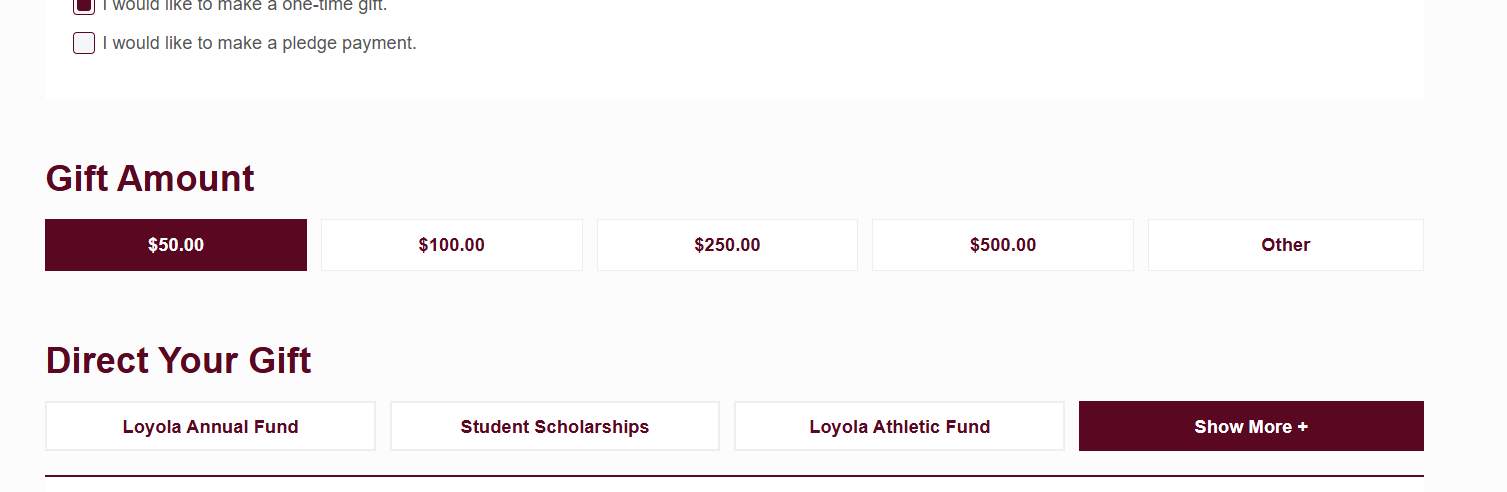Click the plus sign on Show More
The width and height of the screenshot is (1507, 492).
point(1302,427)
